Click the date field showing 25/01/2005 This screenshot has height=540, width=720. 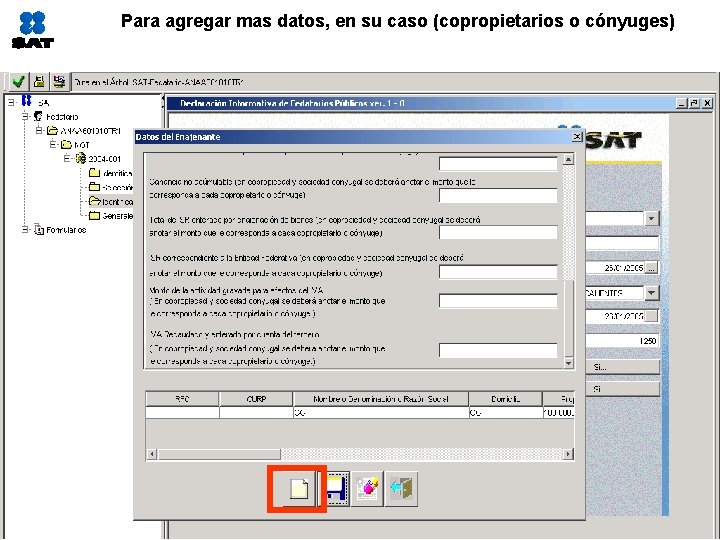point(615,268)
